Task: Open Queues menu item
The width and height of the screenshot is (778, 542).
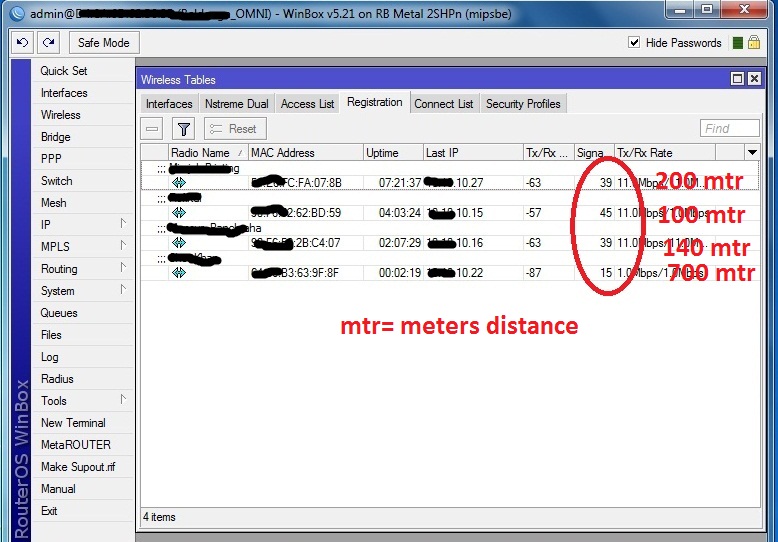Action: click(x=59, y=313)
